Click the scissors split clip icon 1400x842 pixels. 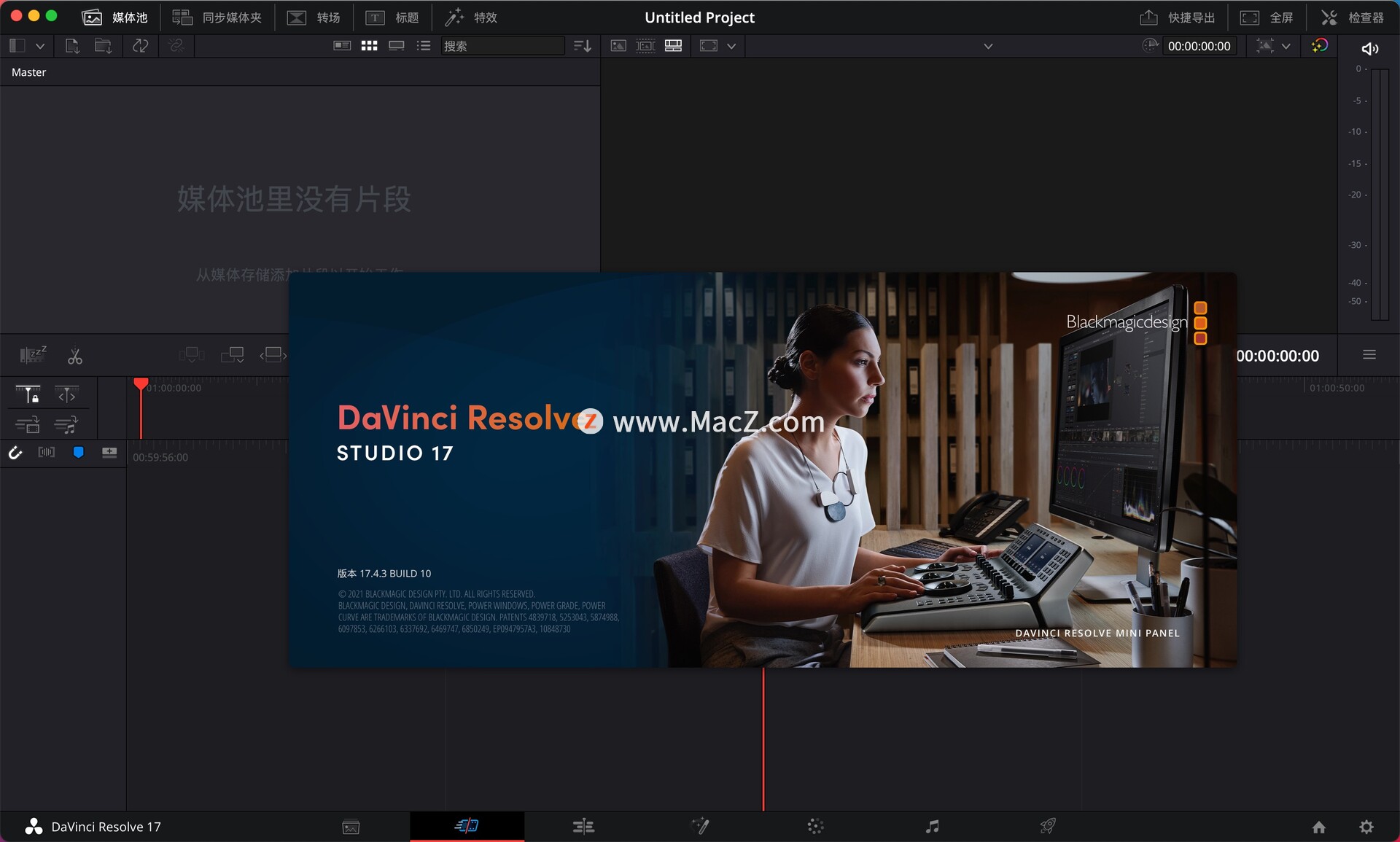pyautogui.click(x=75, y=356)
